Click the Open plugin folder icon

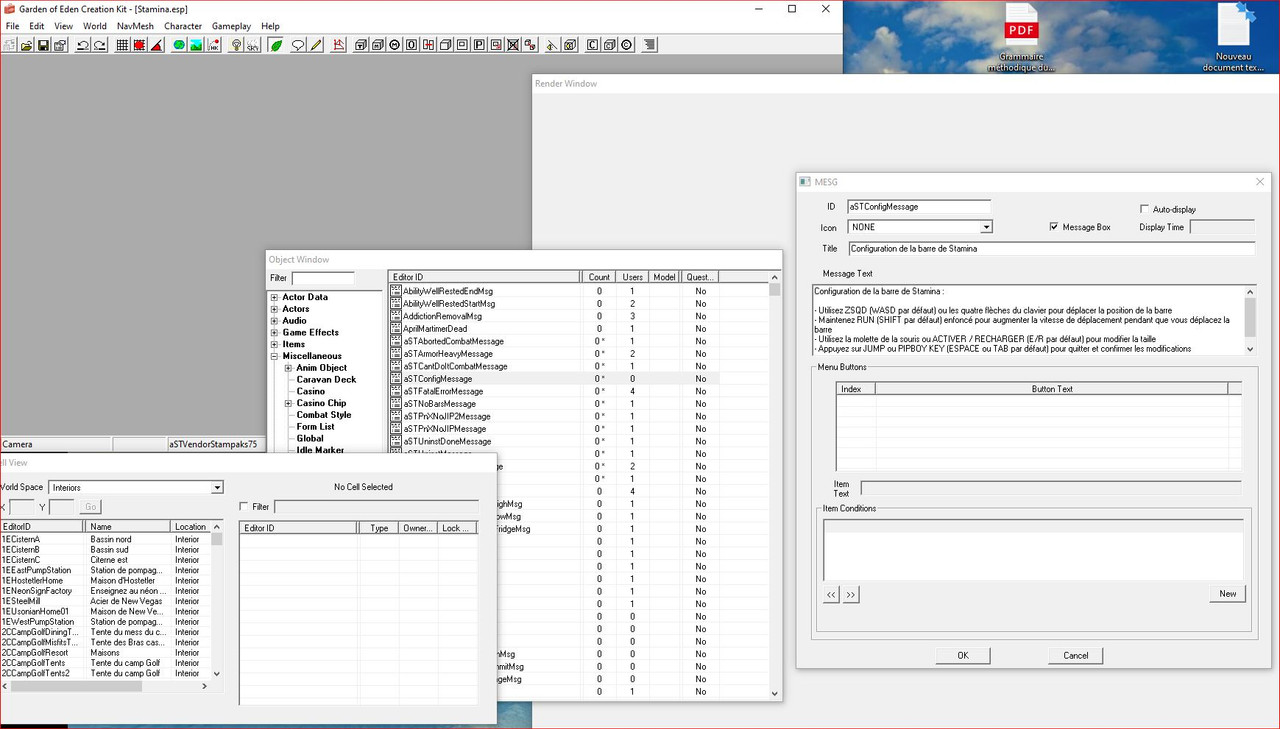[x=27, y=45]
